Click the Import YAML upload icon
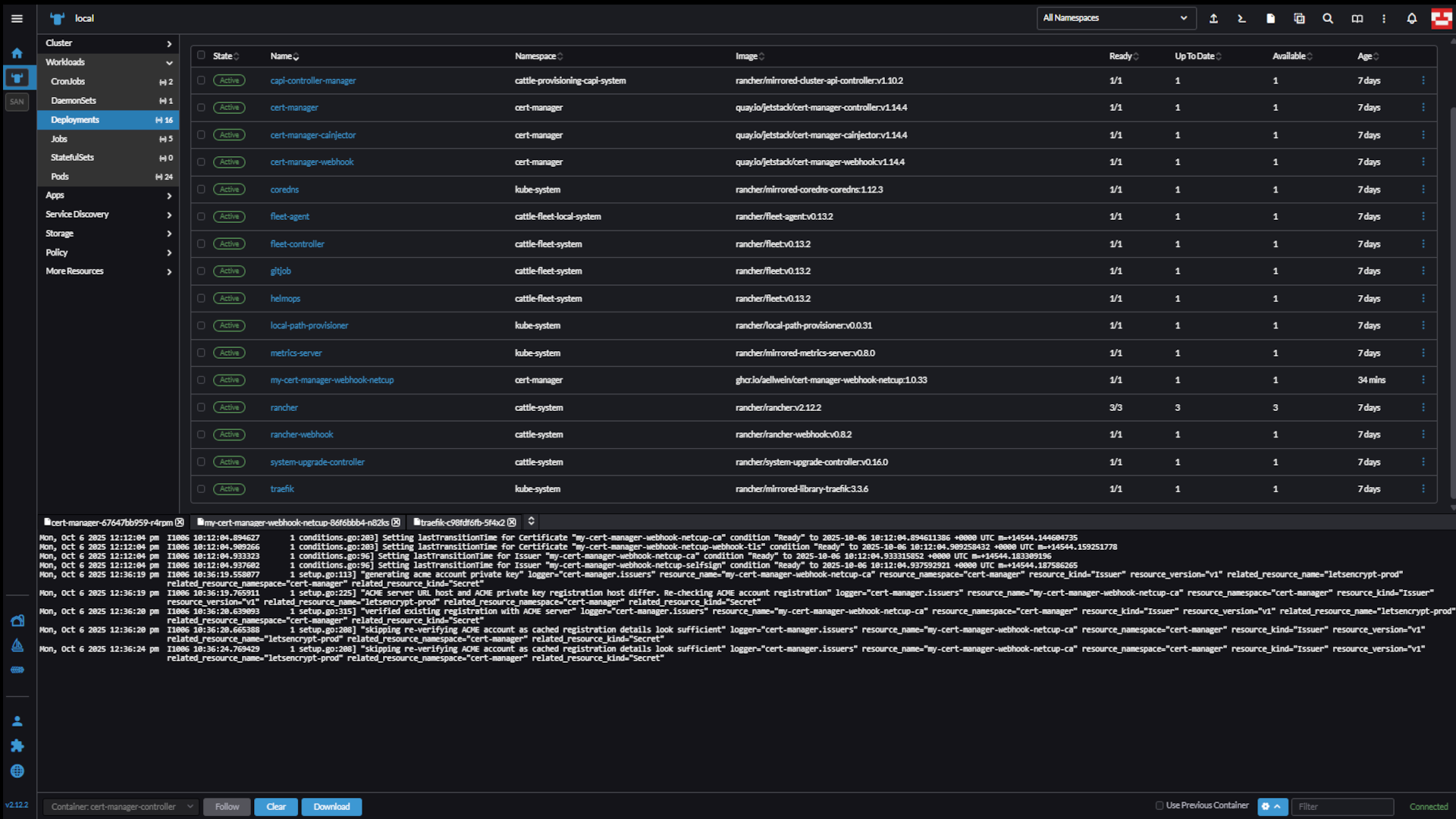Image resolution: width=1456 pixels, height=819 pixels. click(x=1213, y=18)
